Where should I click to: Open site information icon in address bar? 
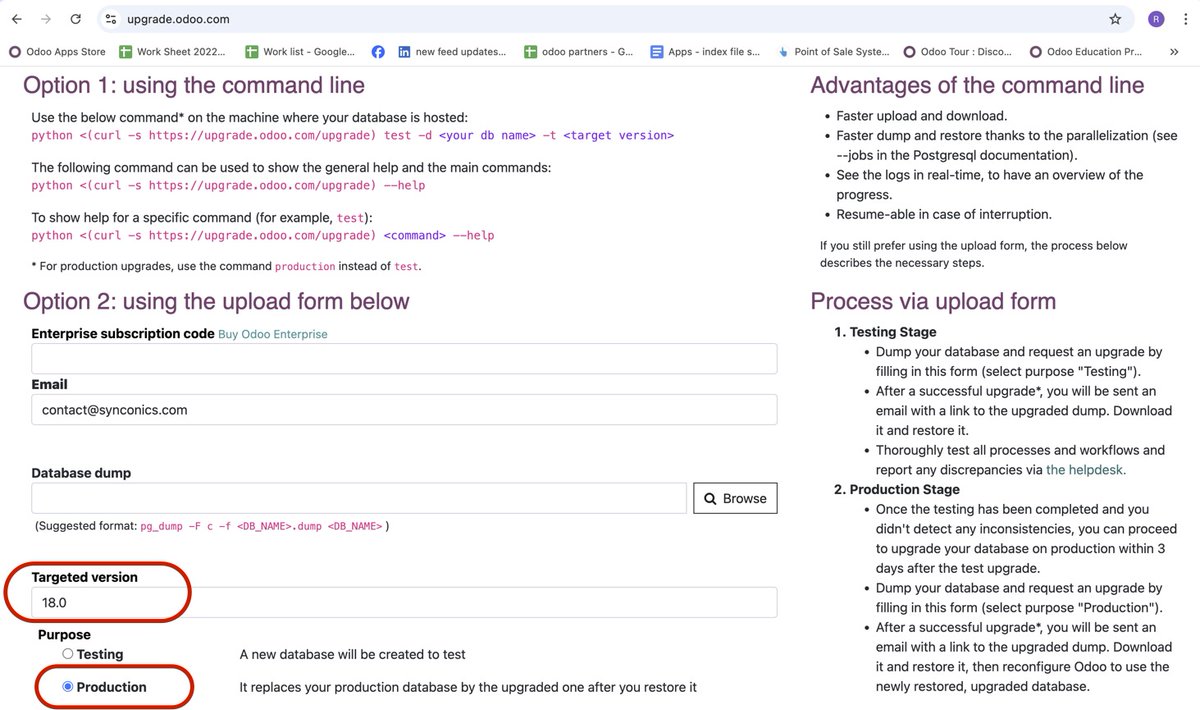111,19
